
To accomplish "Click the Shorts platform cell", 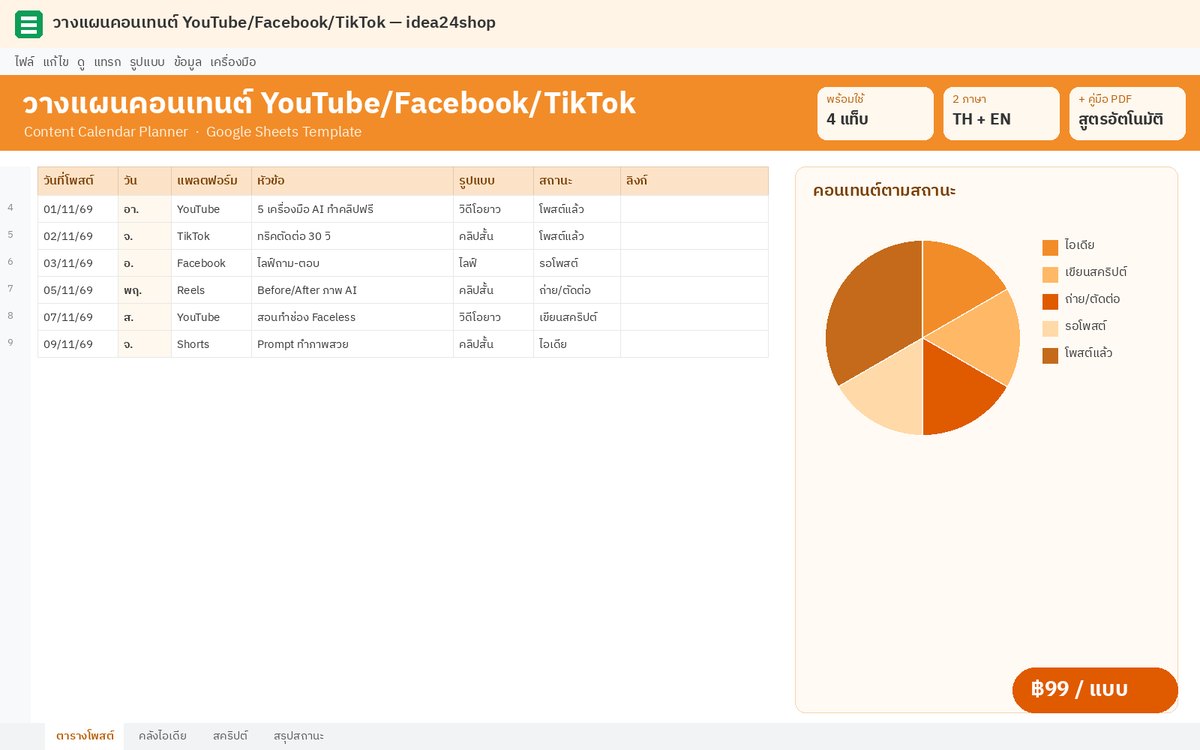I will [211, 344].
